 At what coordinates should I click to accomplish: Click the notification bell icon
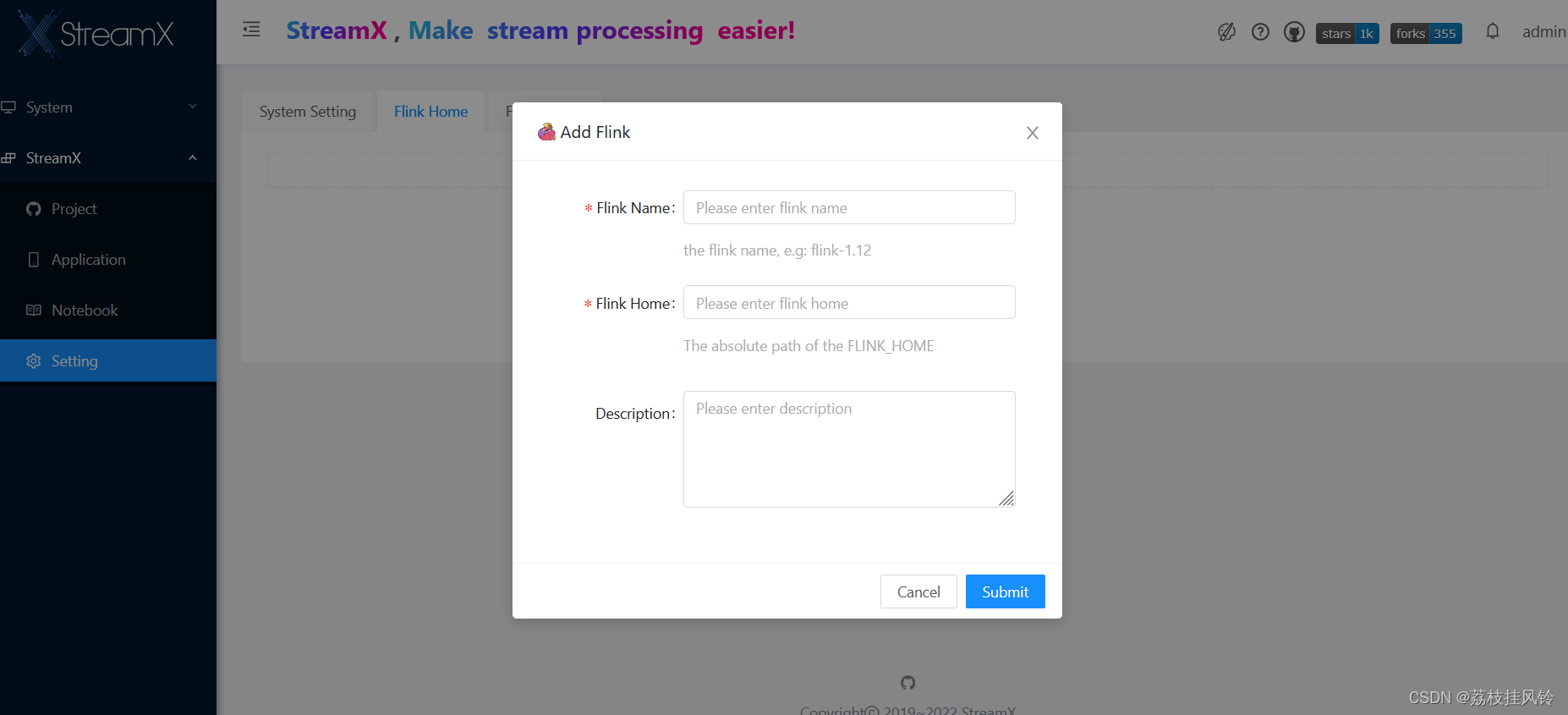1493,31
